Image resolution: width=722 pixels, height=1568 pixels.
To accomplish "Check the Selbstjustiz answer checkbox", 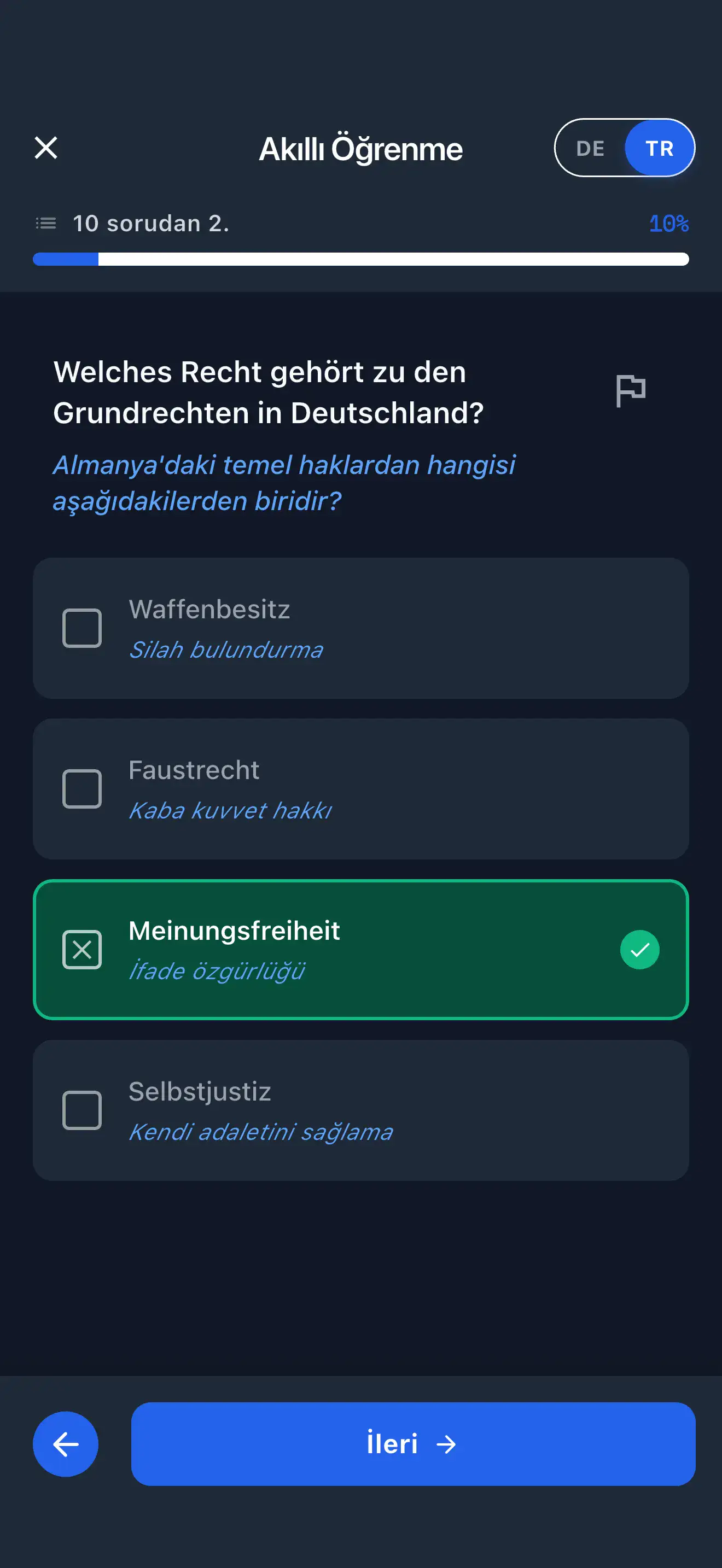I will pos(82,1110).
